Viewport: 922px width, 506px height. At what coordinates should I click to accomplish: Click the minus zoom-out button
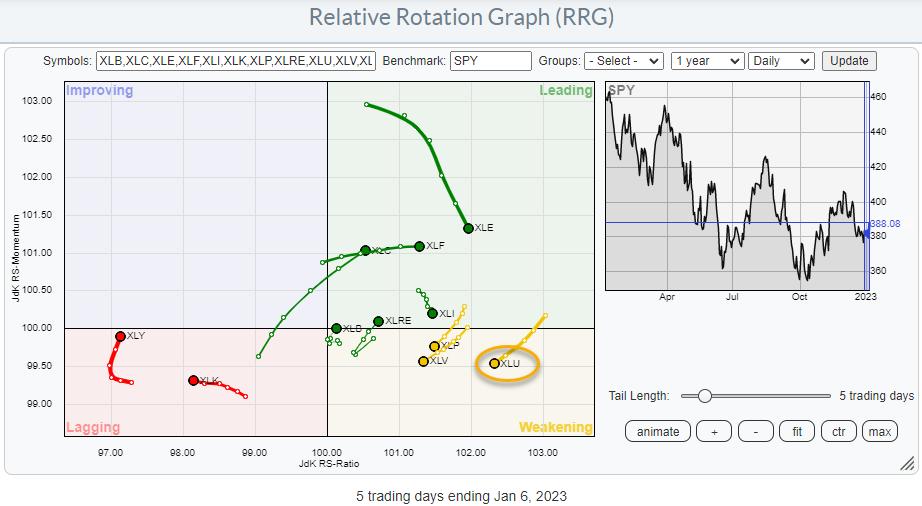coord(755,432)
